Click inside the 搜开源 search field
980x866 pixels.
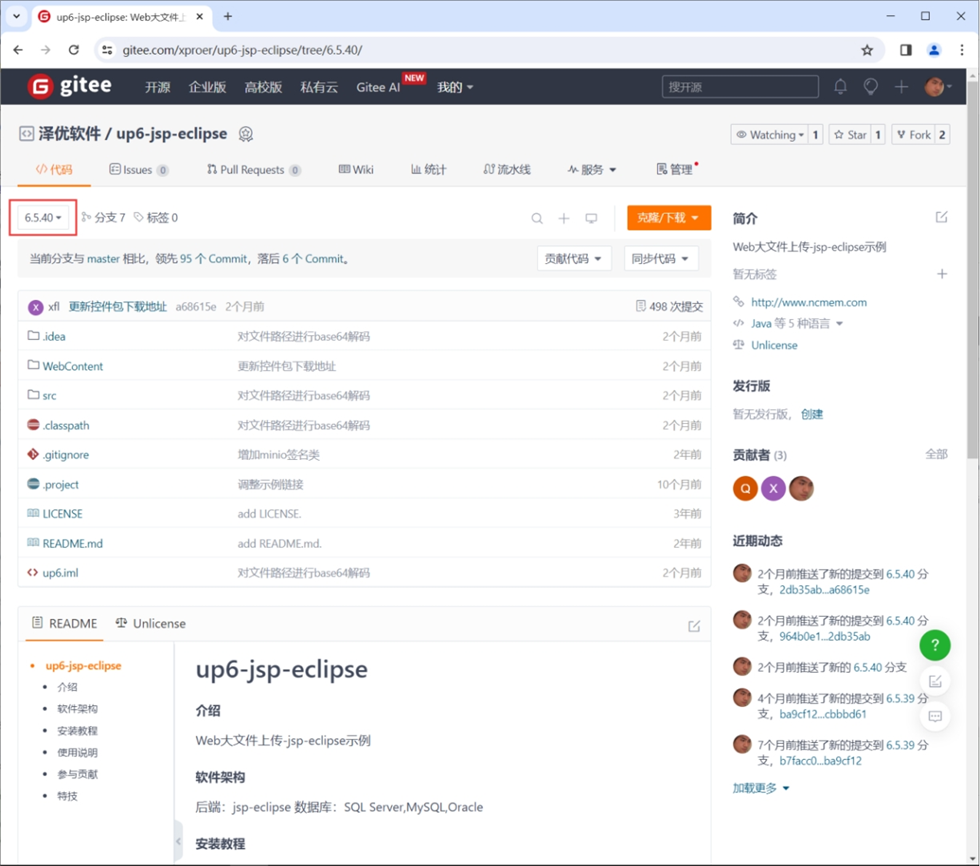740,87
